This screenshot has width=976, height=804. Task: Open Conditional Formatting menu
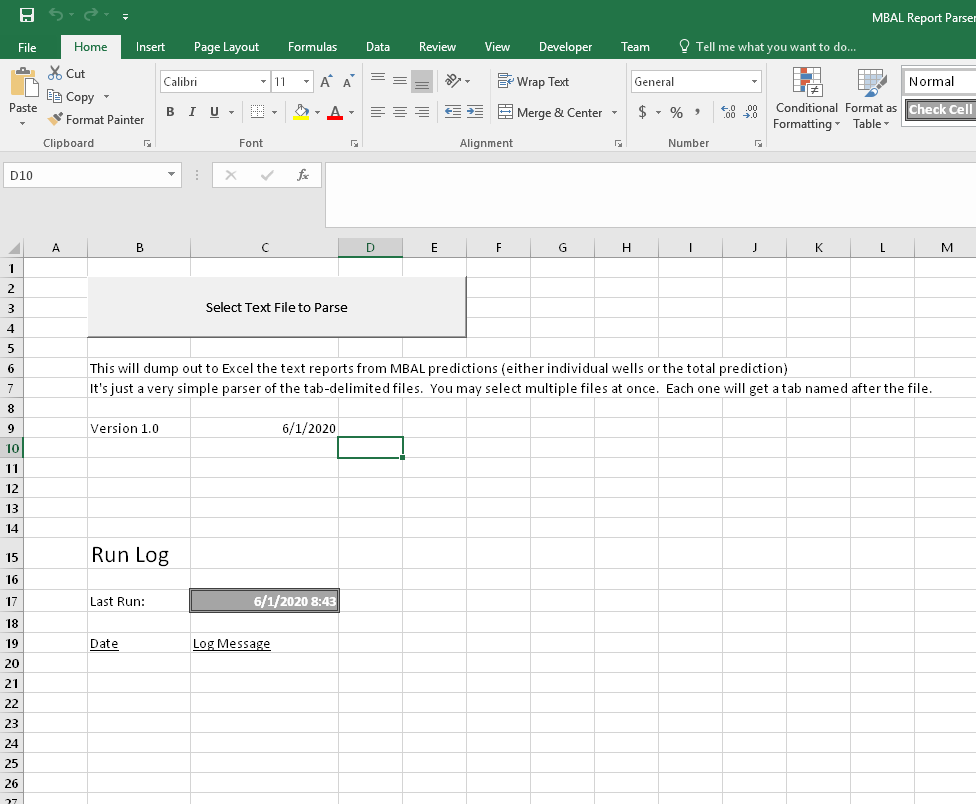[x=806, y=100]
